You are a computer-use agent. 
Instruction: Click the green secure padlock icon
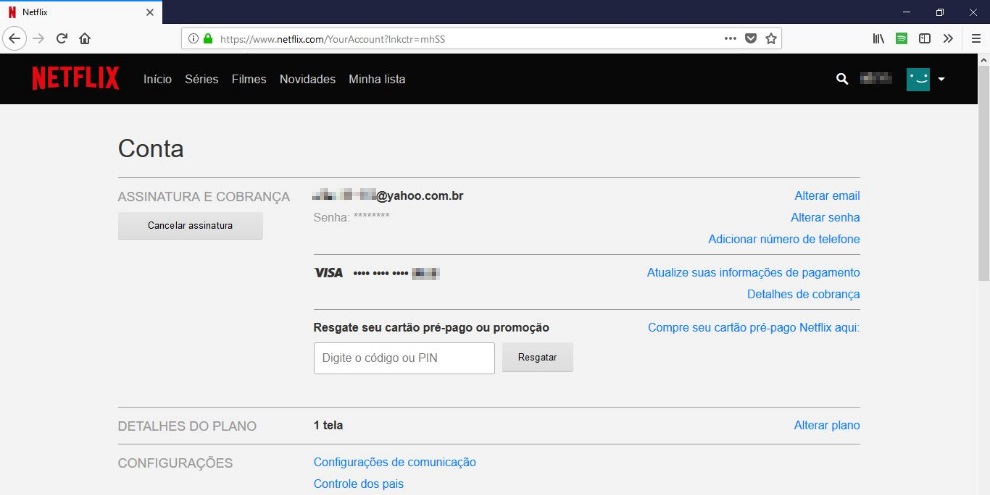click(x=208, y=39)
